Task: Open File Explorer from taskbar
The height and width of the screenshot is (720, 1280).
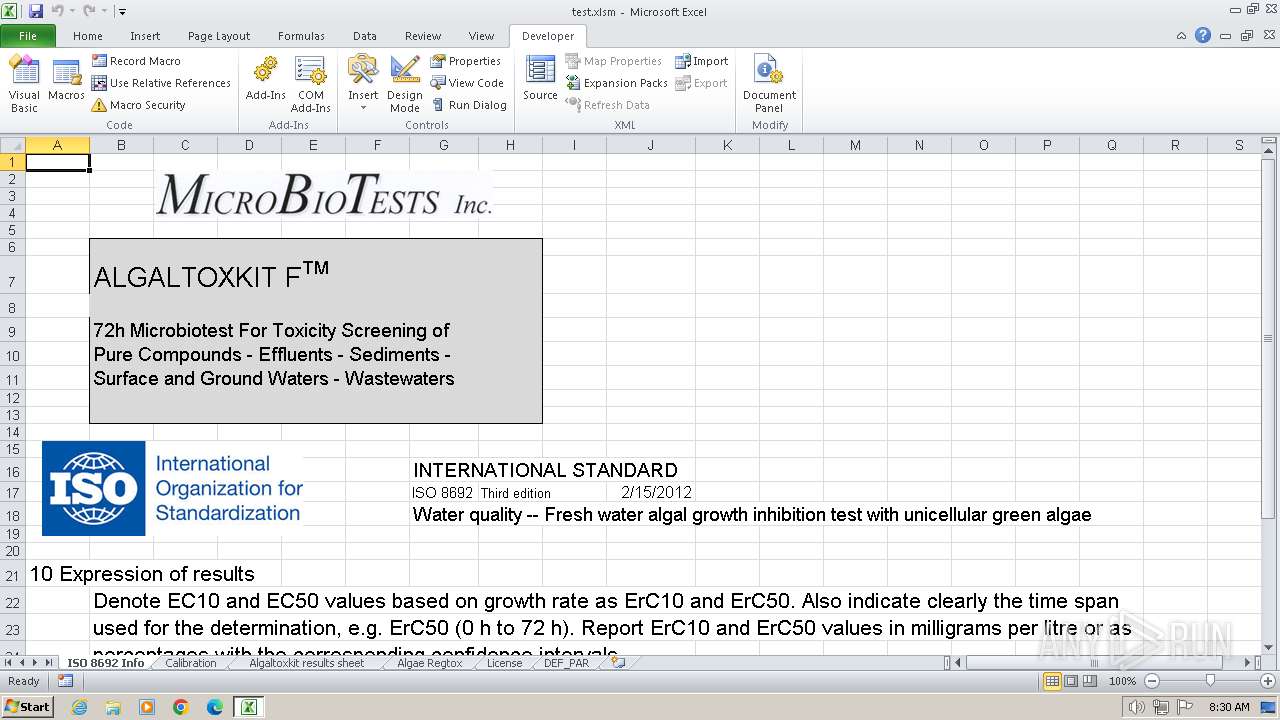Action: pos(113,707)
